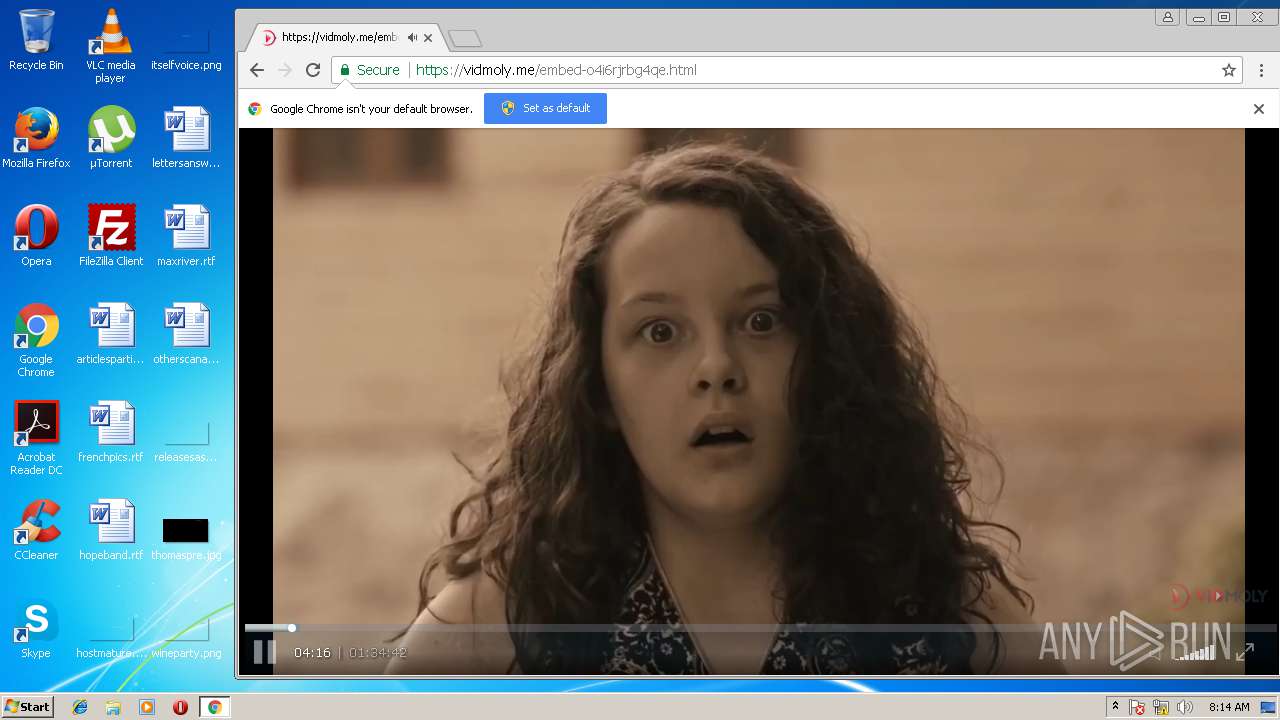Select the wineparty.png file
1280x720 pixels.
[186, 638]
